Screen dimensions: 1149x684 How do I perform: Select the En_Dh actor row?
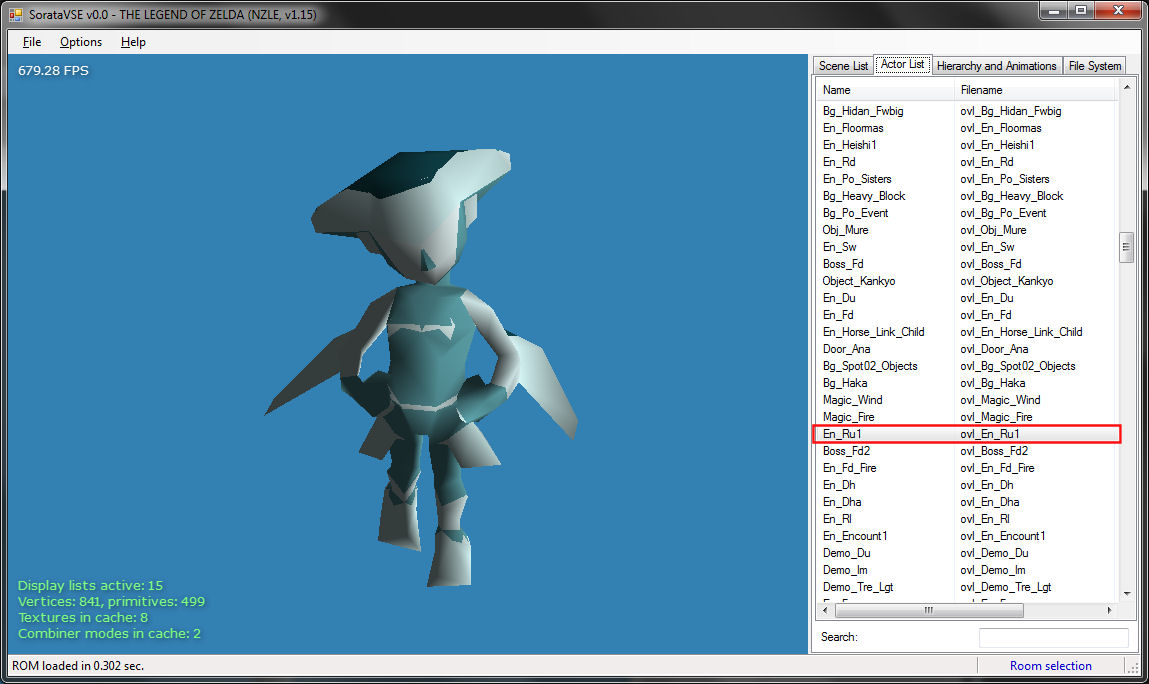click(967, 485)
